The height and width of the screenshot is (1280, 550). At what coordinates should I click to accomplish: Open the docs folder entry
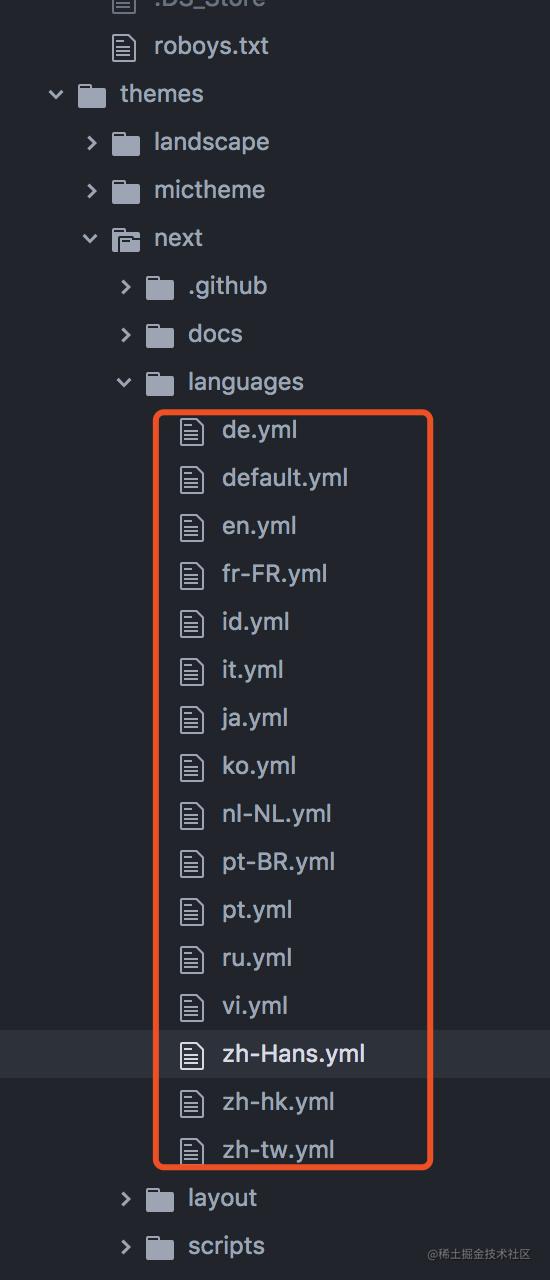tap(215, 334)
